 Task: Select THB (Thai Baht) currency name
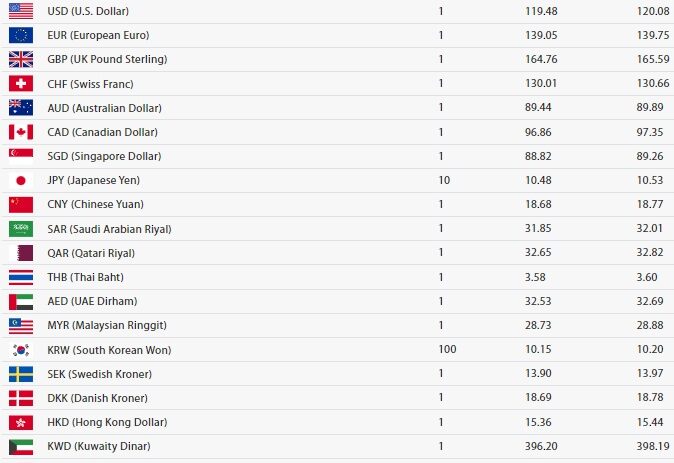[86, 277]
